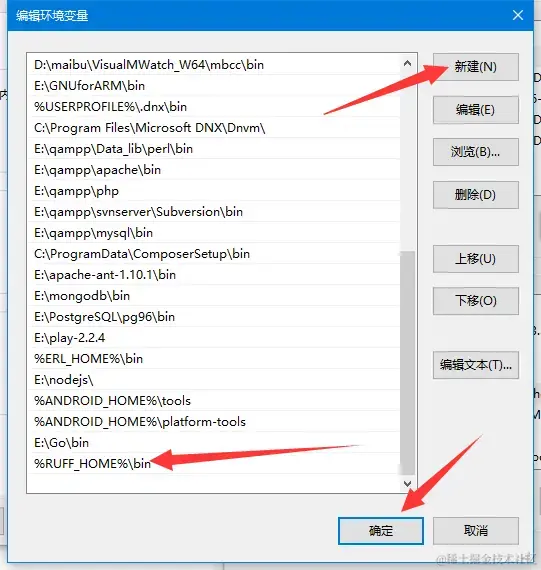The width and height of the screenshot is (541, 570).
Task: Move entry up with 上移(U)
Action: pos(476,259)
